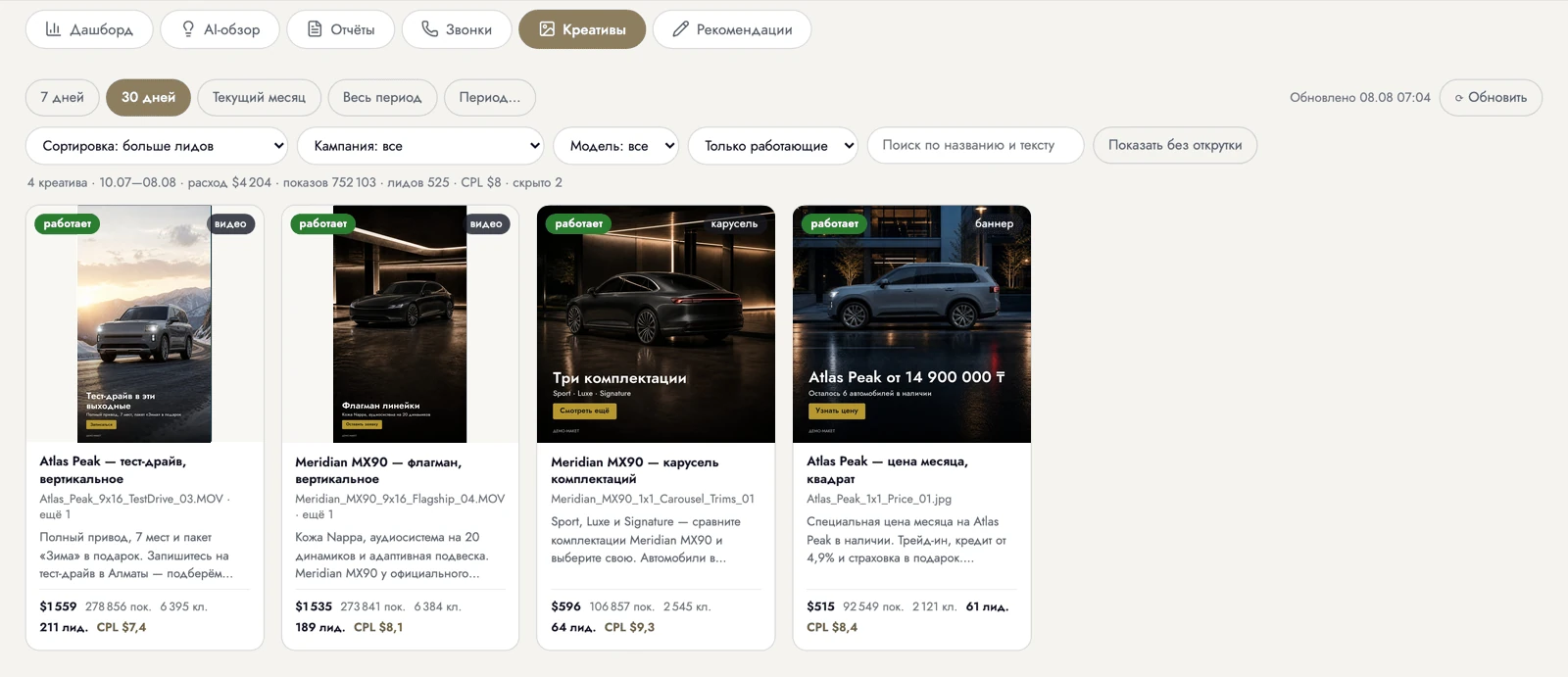The image size is (1568, 677).
Task: Click refresh arrow icon in Обновить
Action: 1459,98
